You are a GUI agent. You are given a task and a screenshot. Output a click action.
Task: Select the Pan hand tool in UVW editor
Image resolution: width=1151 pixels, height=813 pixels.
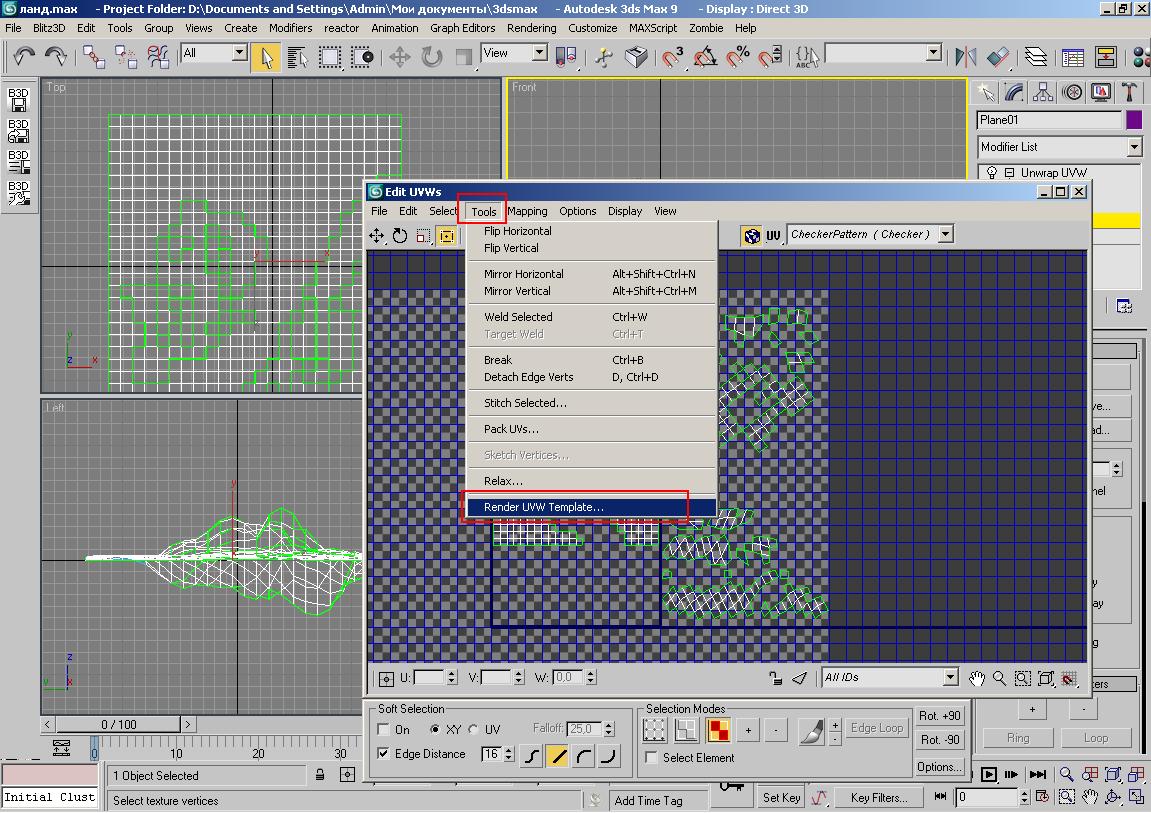pyautogui.click(x=977, y=678)
